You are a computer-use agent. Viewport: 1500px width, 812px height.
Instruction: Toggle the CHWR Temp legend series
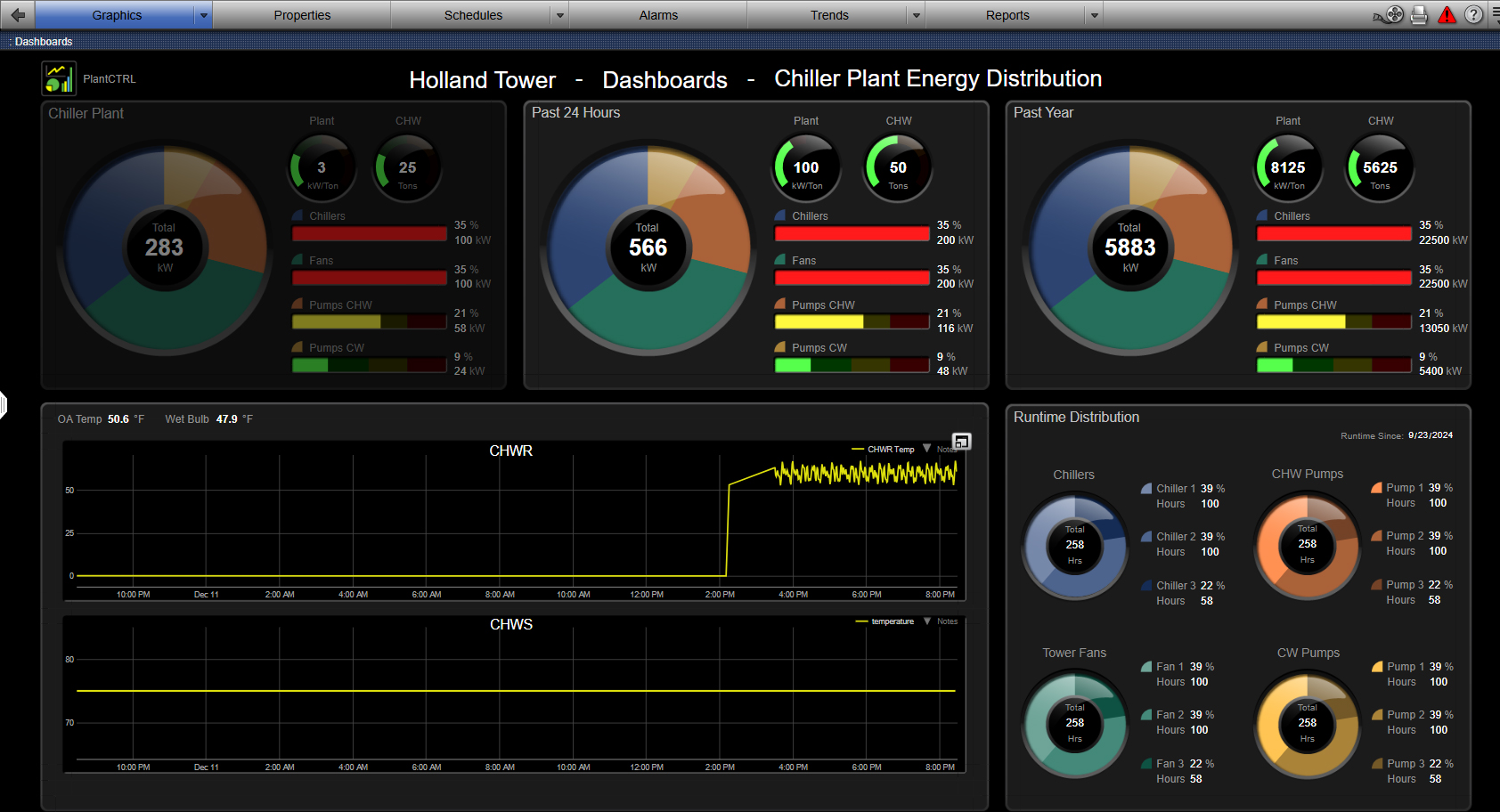(884, 450)
